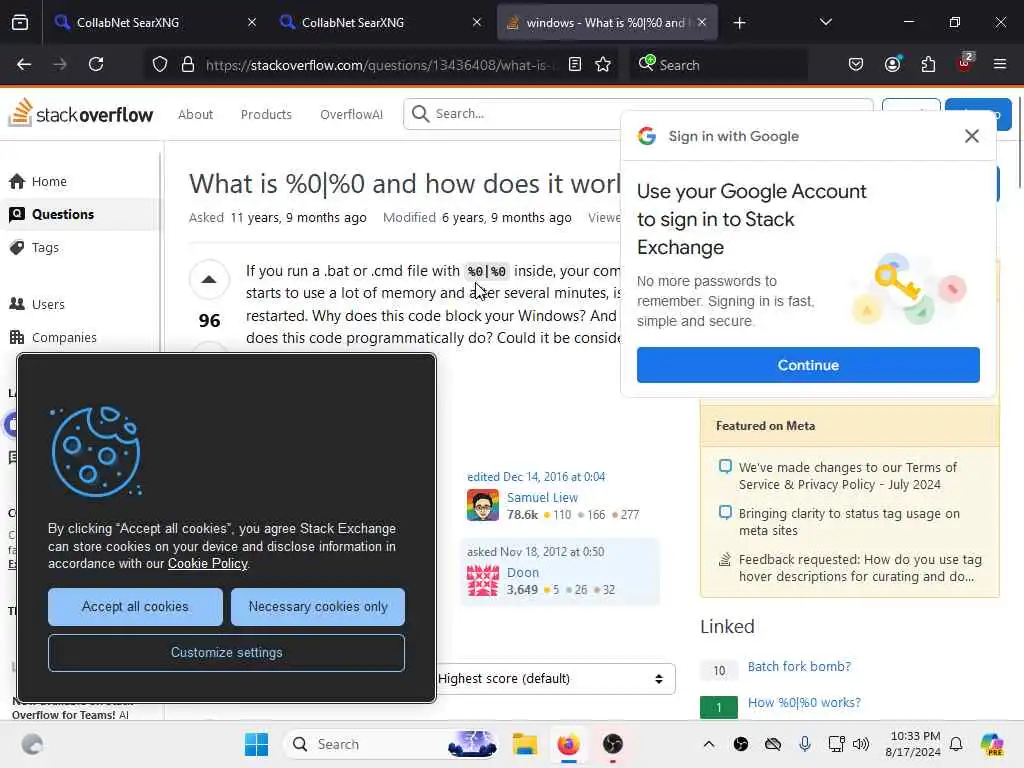Open the About menu item
The height and width of the screenshot is (768, 1024).
(195, 114)
